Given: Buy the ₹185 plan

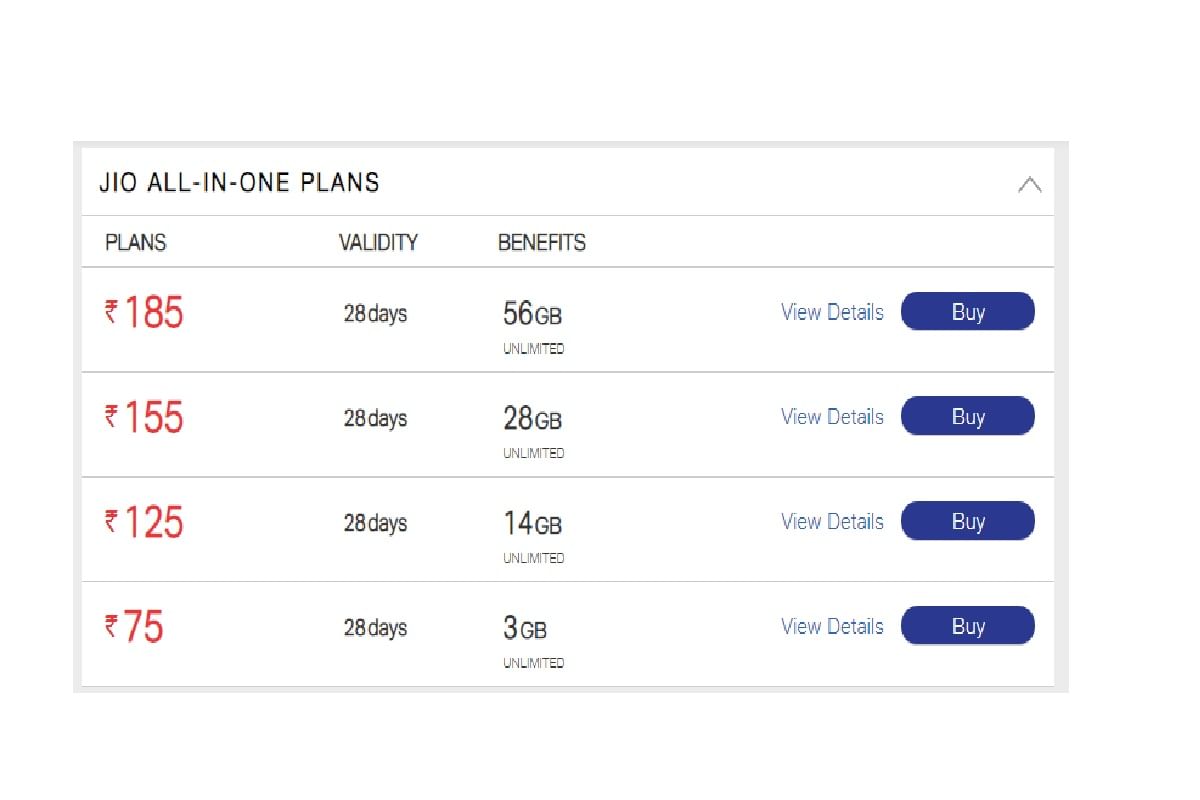Looking at the screenshot, I should pos(967,311).
